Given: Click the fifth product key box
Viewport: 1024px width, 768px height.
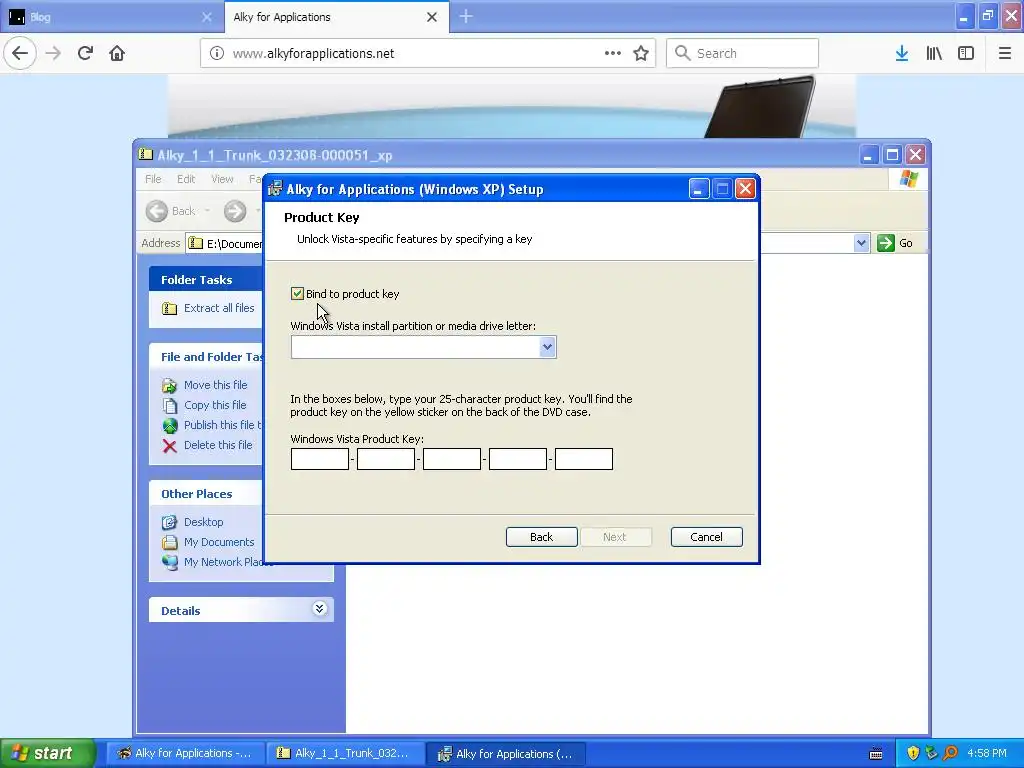Looking at the screenshot, I should 583,459.
